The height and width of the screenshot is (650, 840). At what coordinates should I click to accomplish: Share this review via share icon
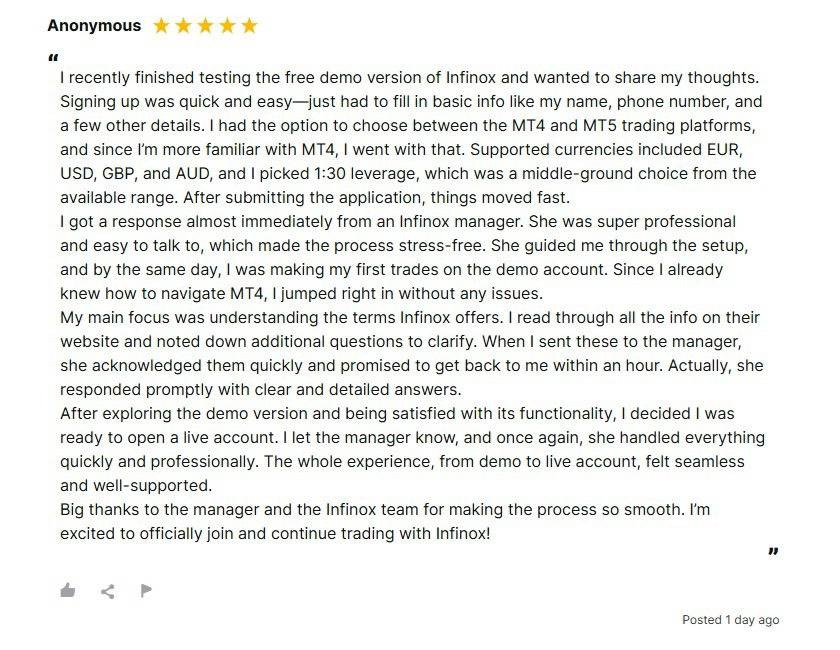pos(107,591)
